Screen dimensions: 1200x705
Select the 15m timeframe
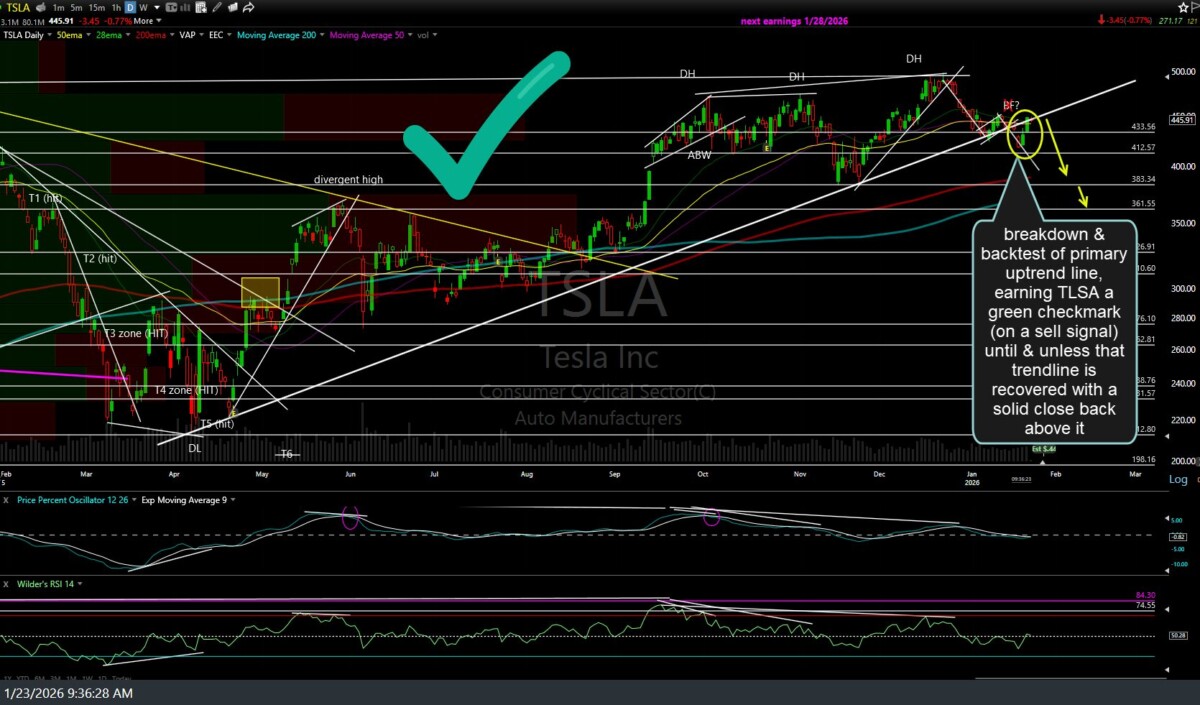95,7
